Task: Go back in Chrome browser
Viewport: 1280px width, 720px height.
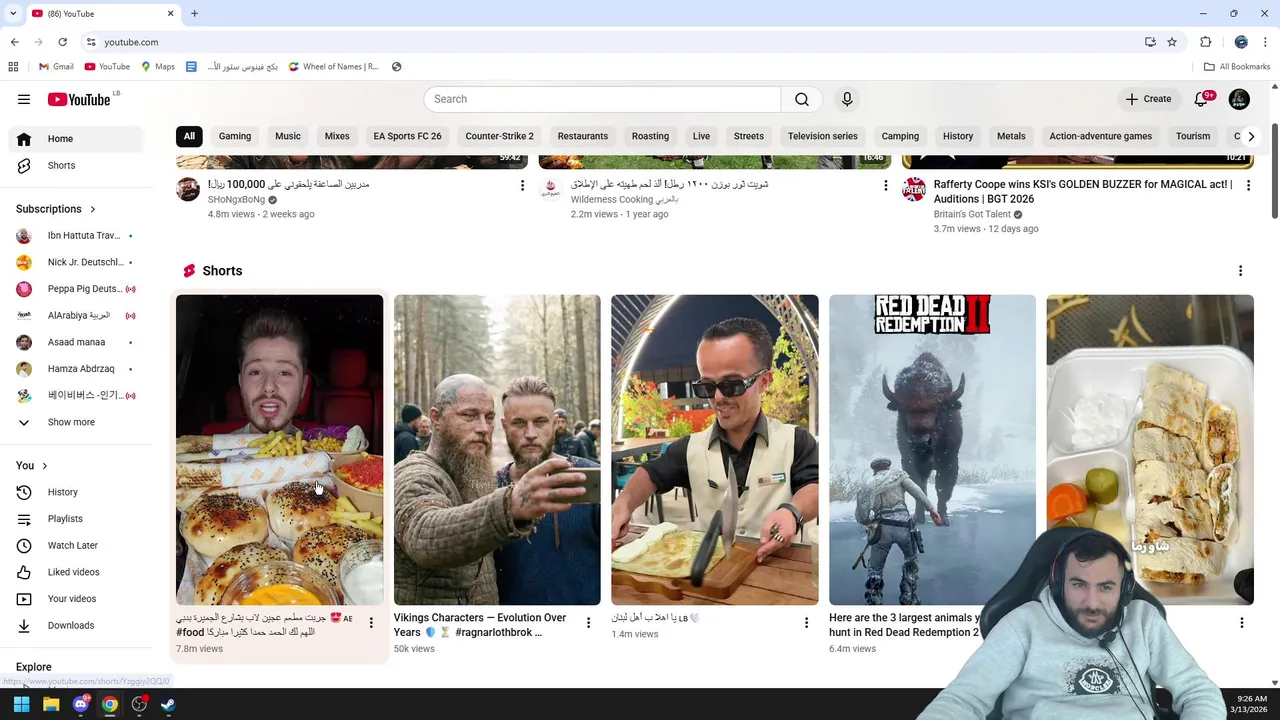Action: [x=14, y=42]
